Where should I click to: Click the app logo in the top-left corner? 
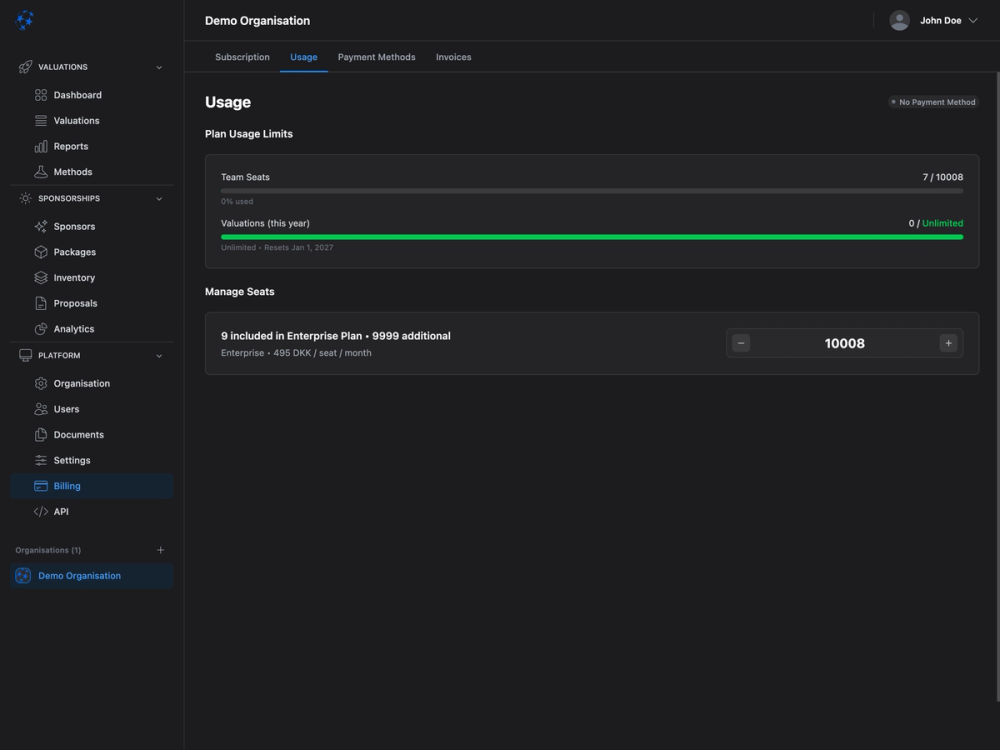(x=25, y=19)
